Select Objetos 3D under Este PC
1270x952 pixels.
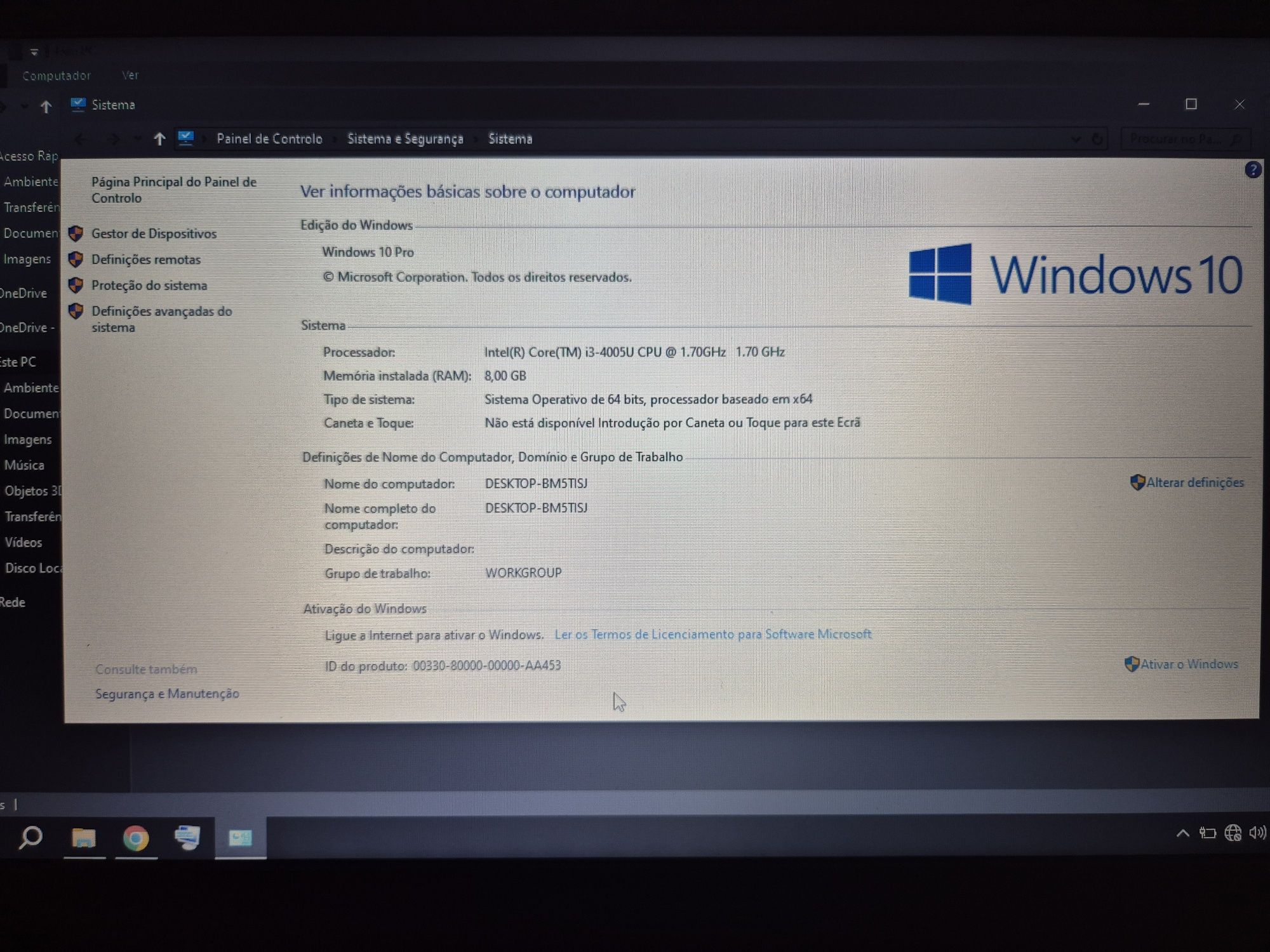33,491
